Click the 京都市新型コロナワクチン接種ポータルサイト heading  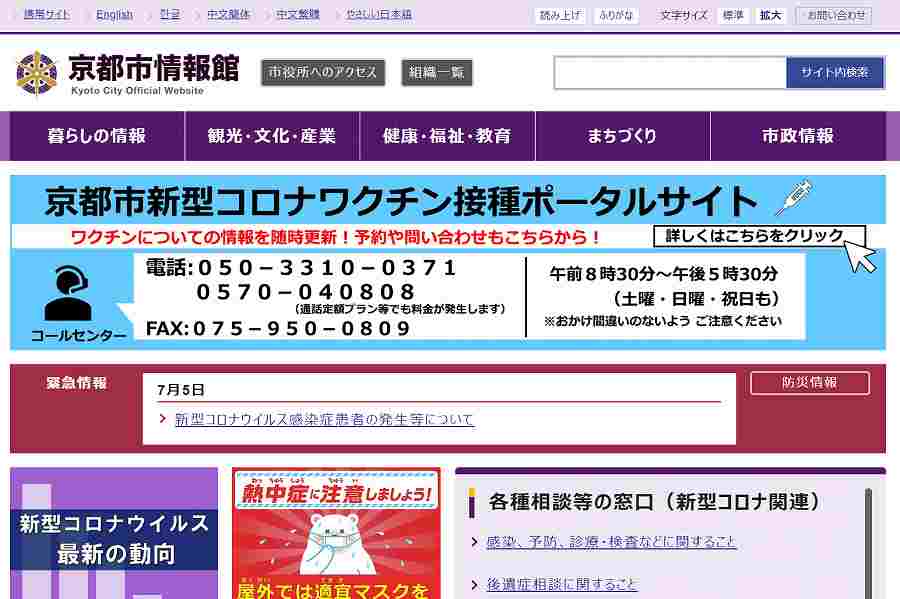(401, 201)
